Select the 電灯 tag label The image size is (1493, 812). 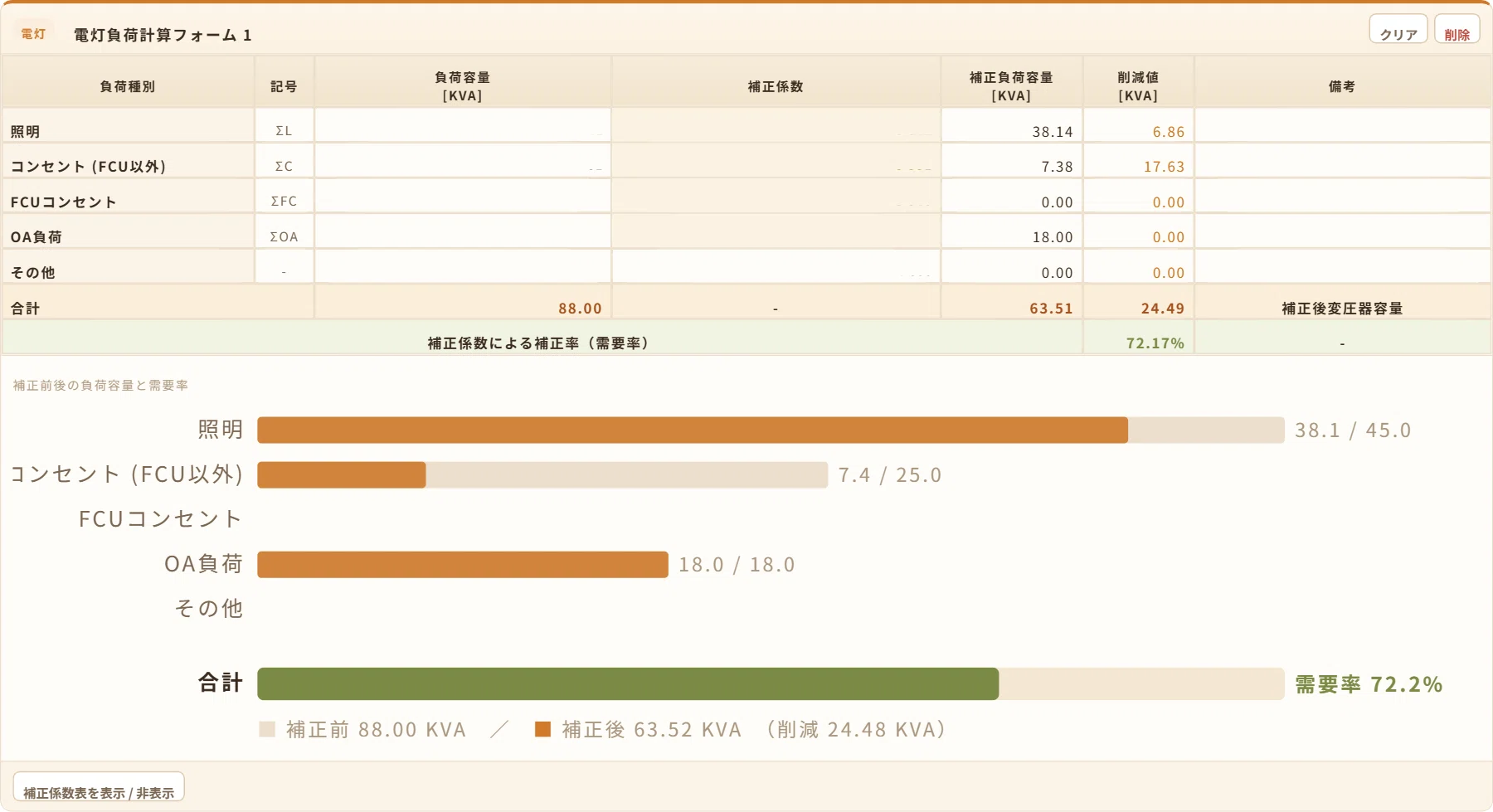pyautogui.click(x=33, y=34)
